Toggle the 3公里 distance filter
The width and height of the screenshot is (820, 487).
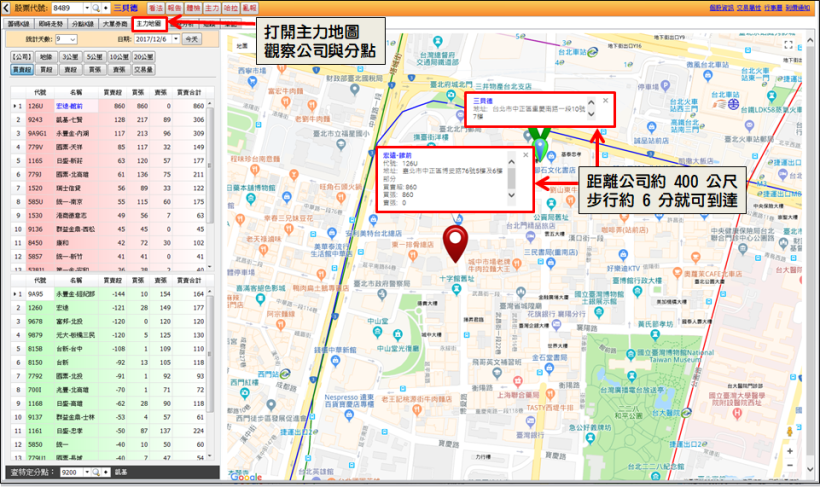click(71, 56)
